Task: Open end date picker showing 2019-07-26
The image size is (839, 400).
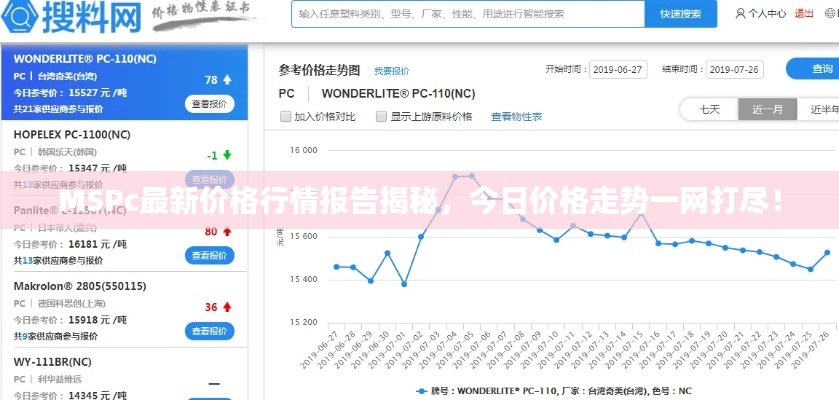Action: point(733,70)
